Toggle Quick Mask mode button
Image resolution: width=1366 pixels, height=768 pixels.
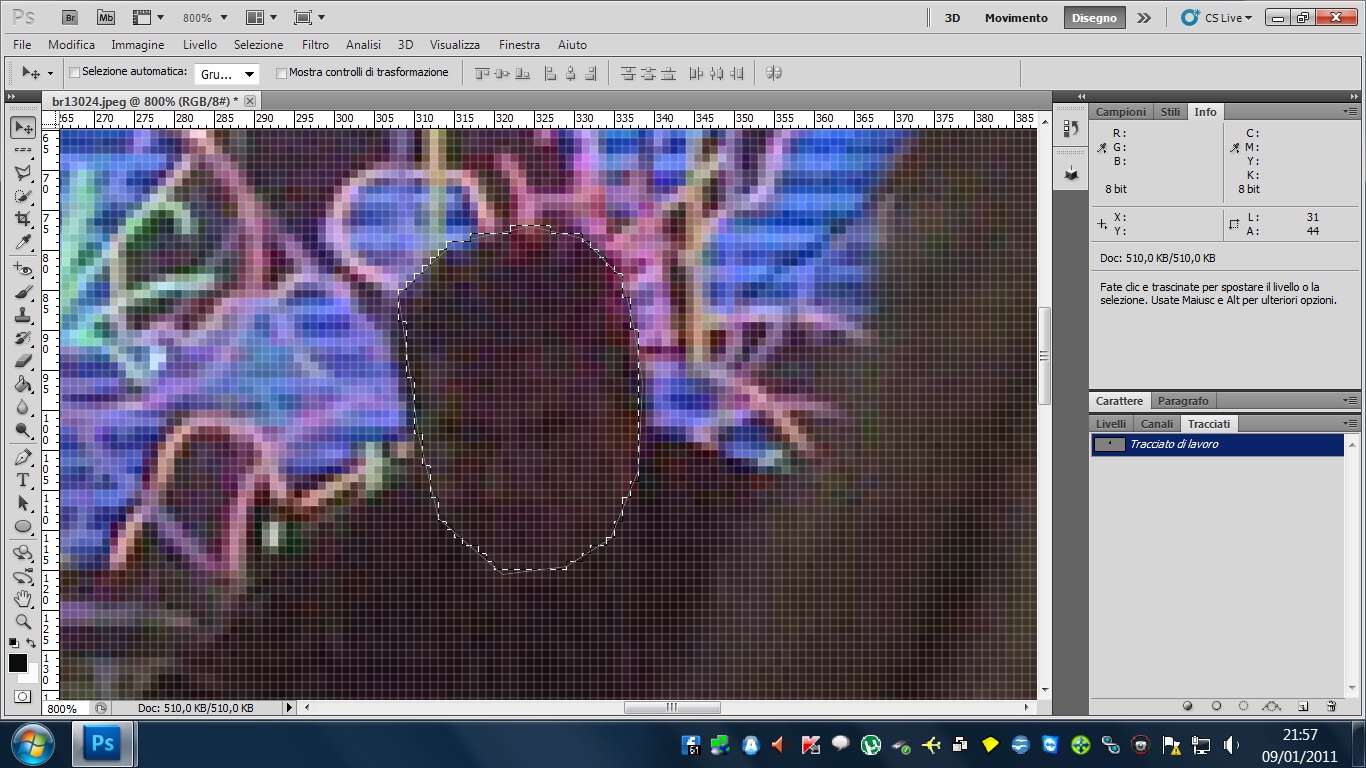tap(22, 696)
